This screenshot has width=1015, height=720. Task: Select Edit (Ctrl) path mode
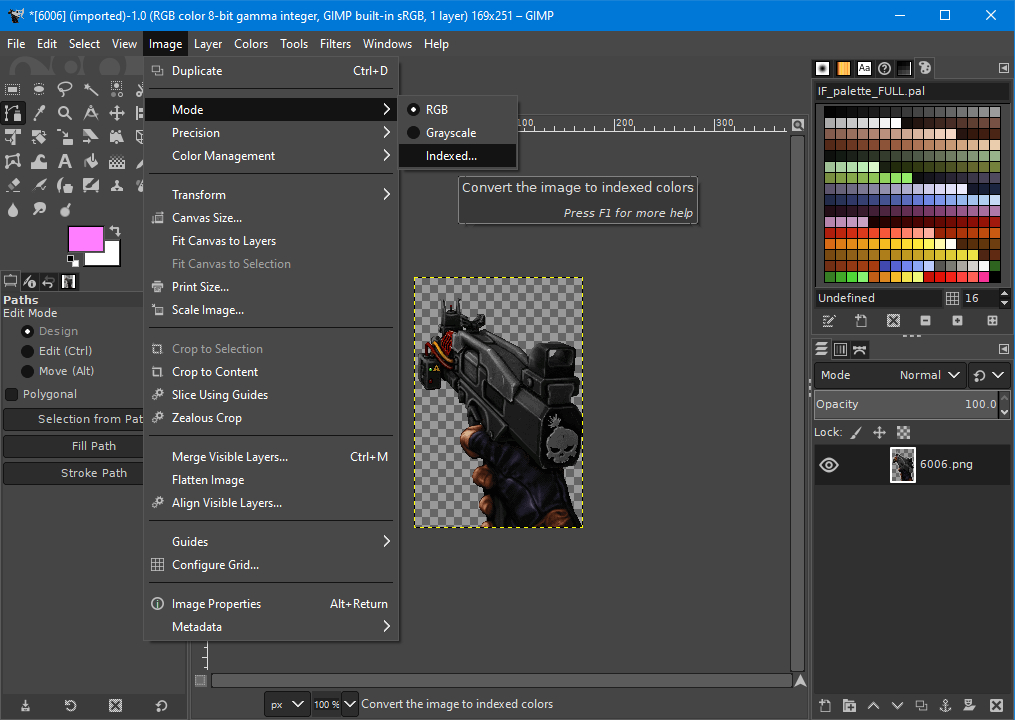tap(27, 351)
